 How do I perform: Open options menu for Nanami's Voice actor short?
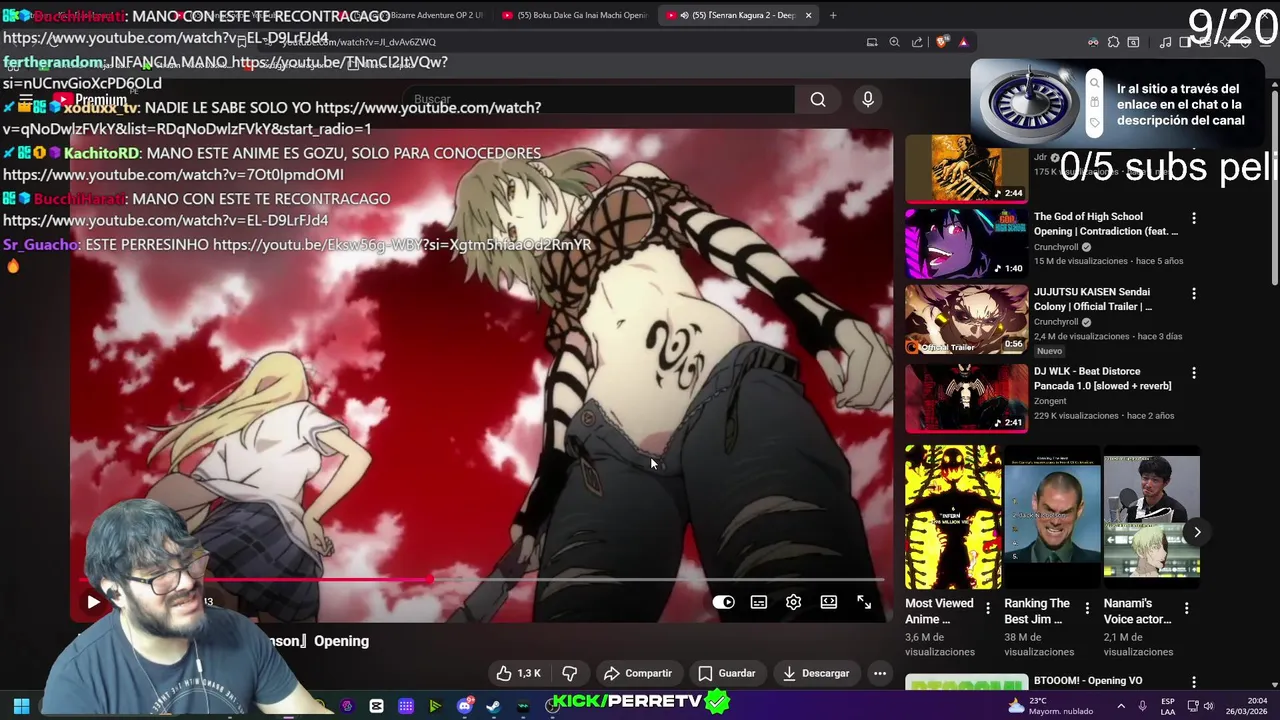(1187, 608)
